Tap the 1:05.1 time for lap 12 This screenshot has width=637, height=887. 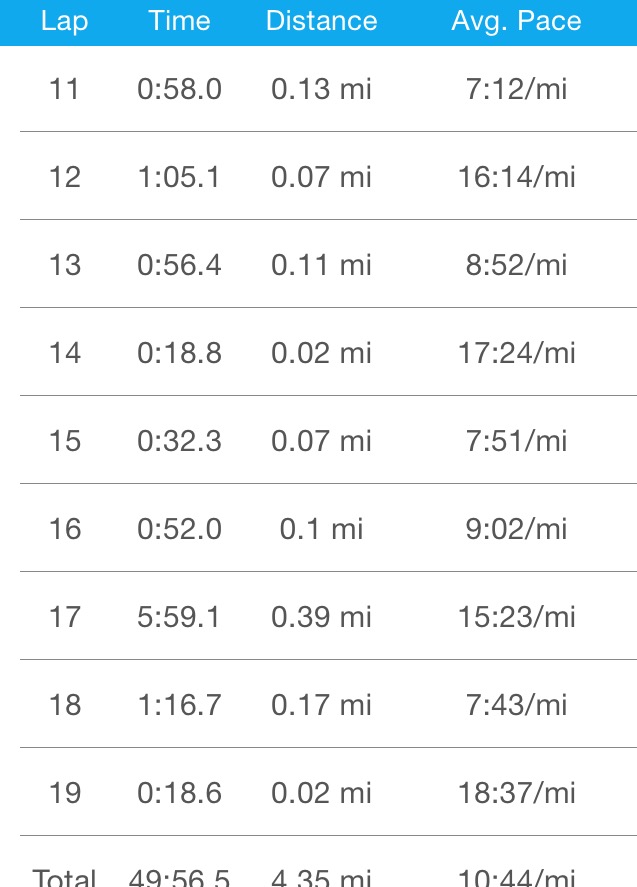179,177
